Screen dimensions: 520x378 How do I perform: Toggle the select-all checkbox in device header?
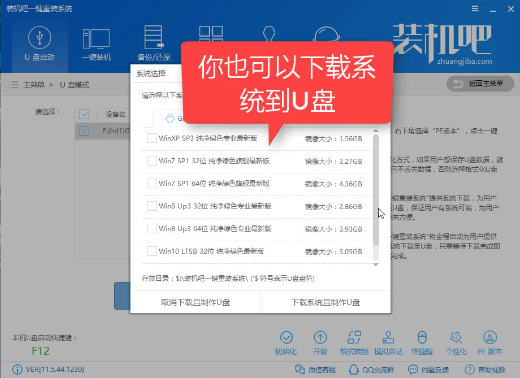(x=84, y=114)
